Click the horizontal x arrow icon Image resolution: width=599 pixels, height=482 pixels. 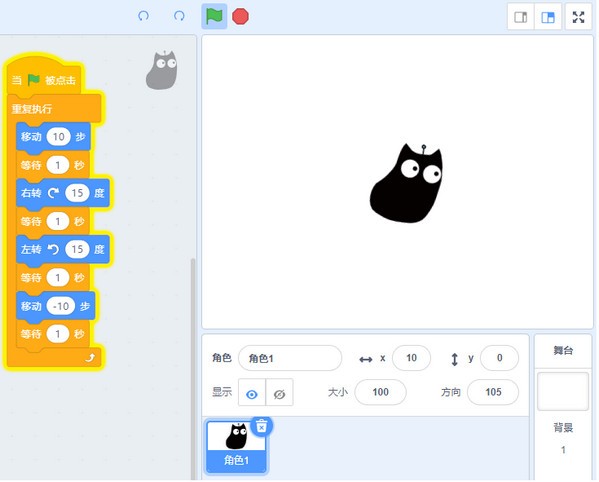pos(366,359)
